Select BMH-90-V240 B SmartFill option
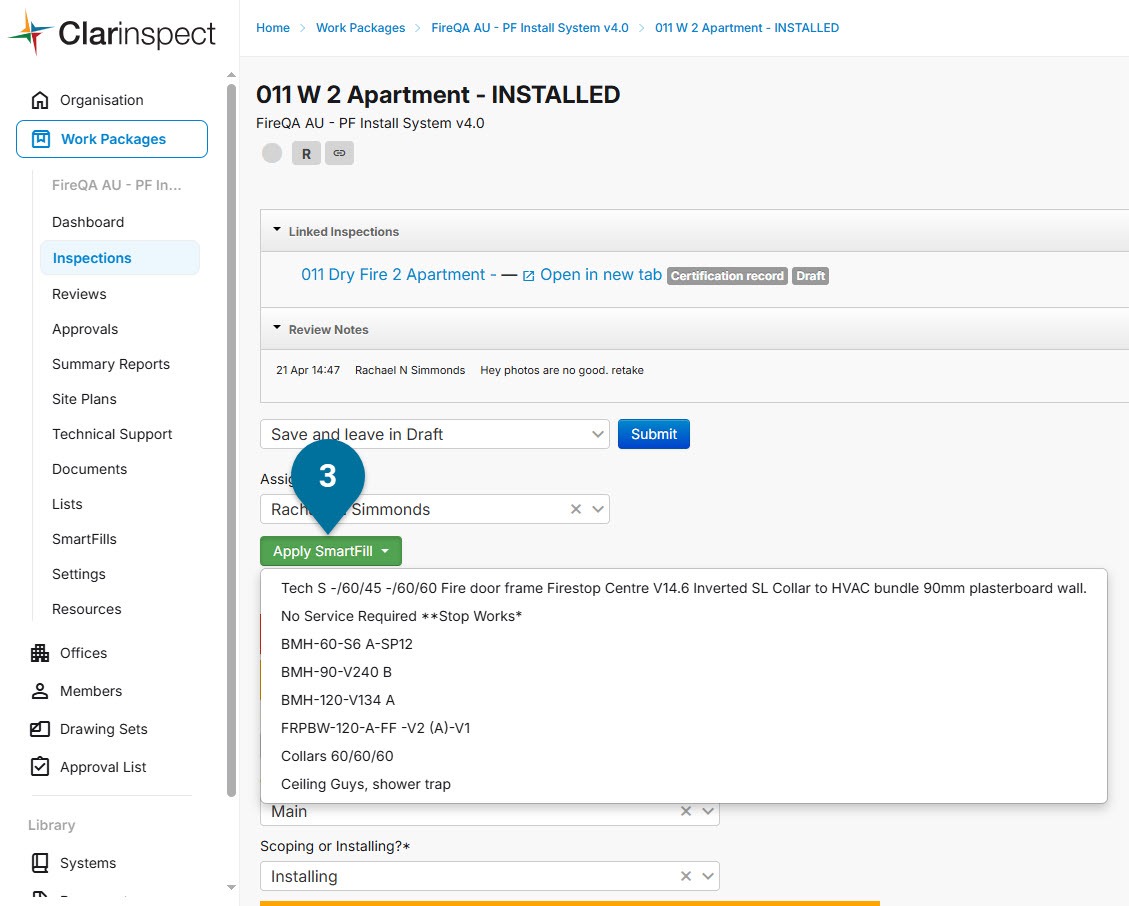Viewport: 1129px width, 906px height. click(x=683, y=673)
